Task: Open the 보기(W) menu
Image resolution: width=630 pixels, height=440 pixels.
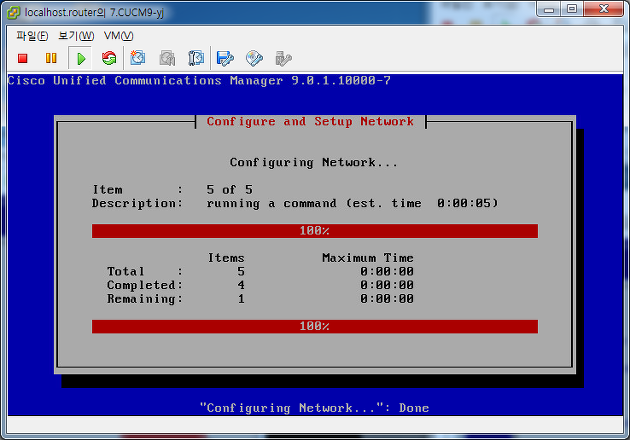Action: [76, 36]
